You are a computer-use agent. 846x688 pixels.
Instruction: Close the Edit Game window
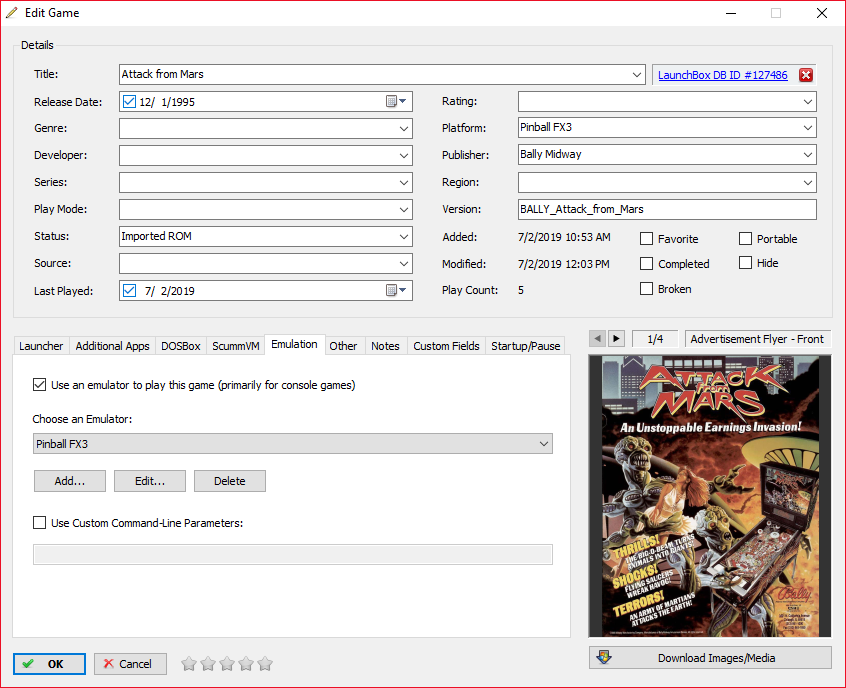coord(822,13)
